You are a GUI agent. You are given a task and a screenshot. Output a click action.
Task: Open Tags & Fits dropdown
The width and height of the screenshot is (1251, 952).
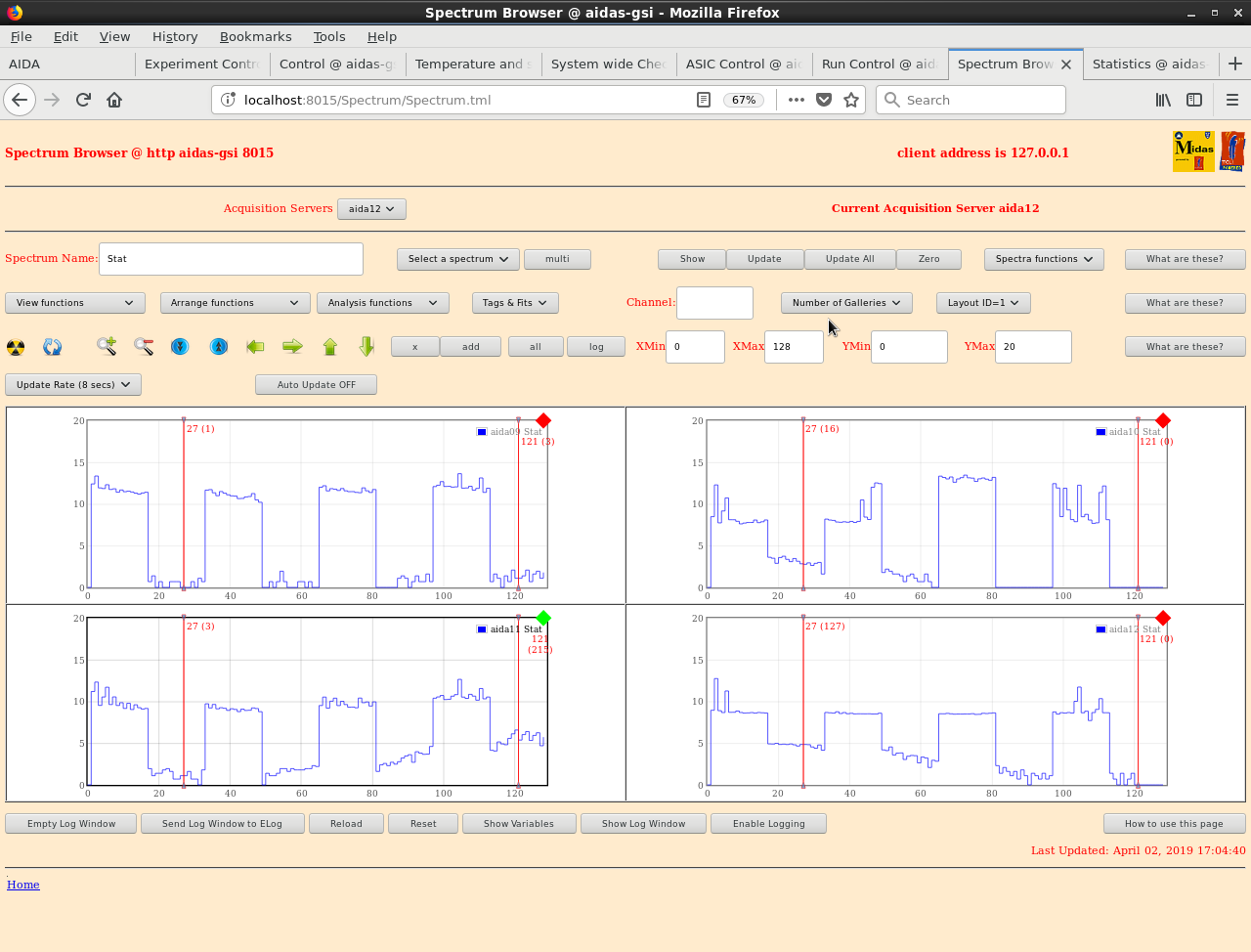(514, 303)
